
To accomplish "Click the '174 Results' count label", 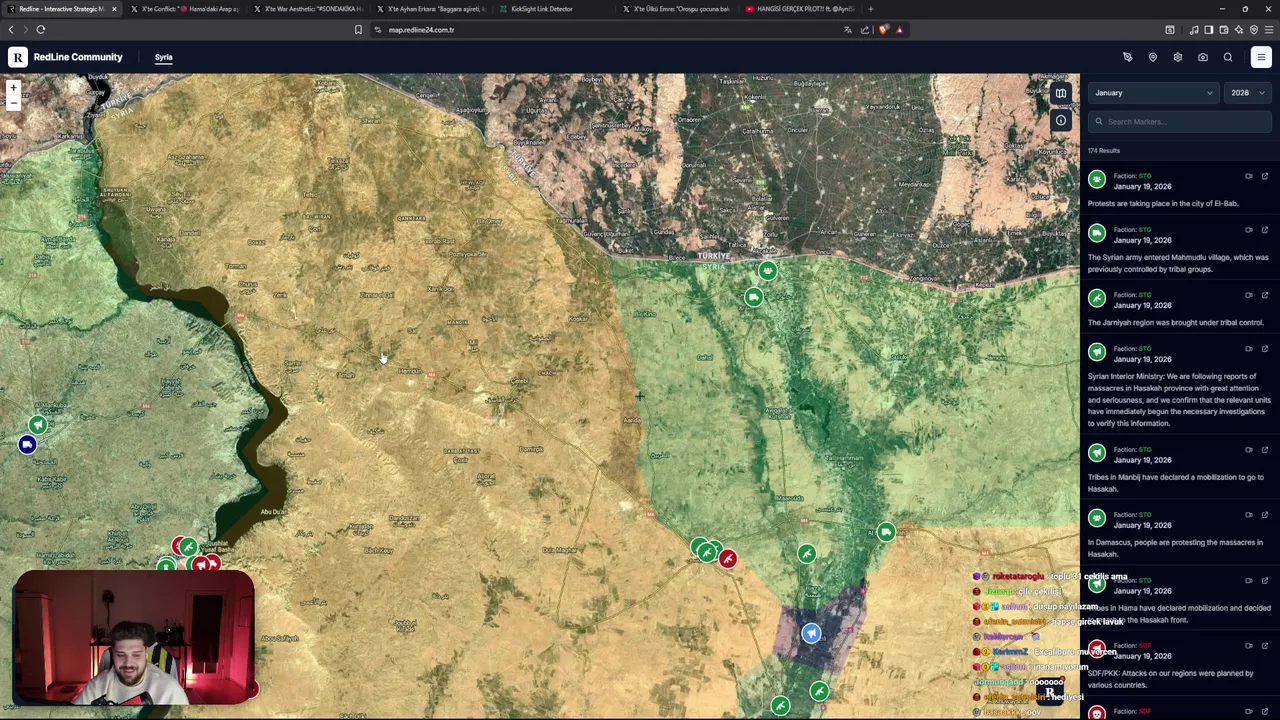I will click(x=1104, y=150).
